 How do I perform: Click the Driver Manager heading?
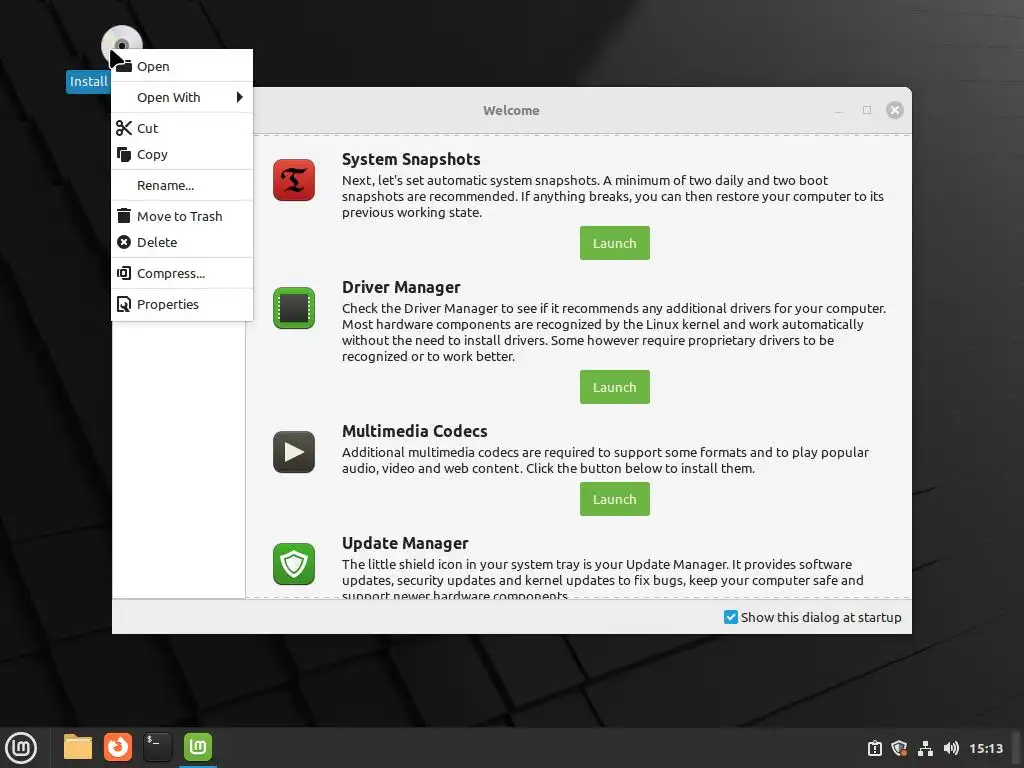coord(401,287)
